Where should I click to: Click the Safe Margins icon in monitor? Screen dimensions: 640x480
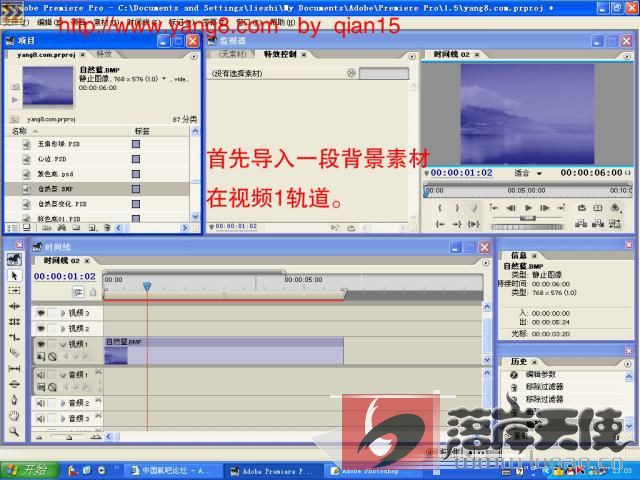(598, 208)
